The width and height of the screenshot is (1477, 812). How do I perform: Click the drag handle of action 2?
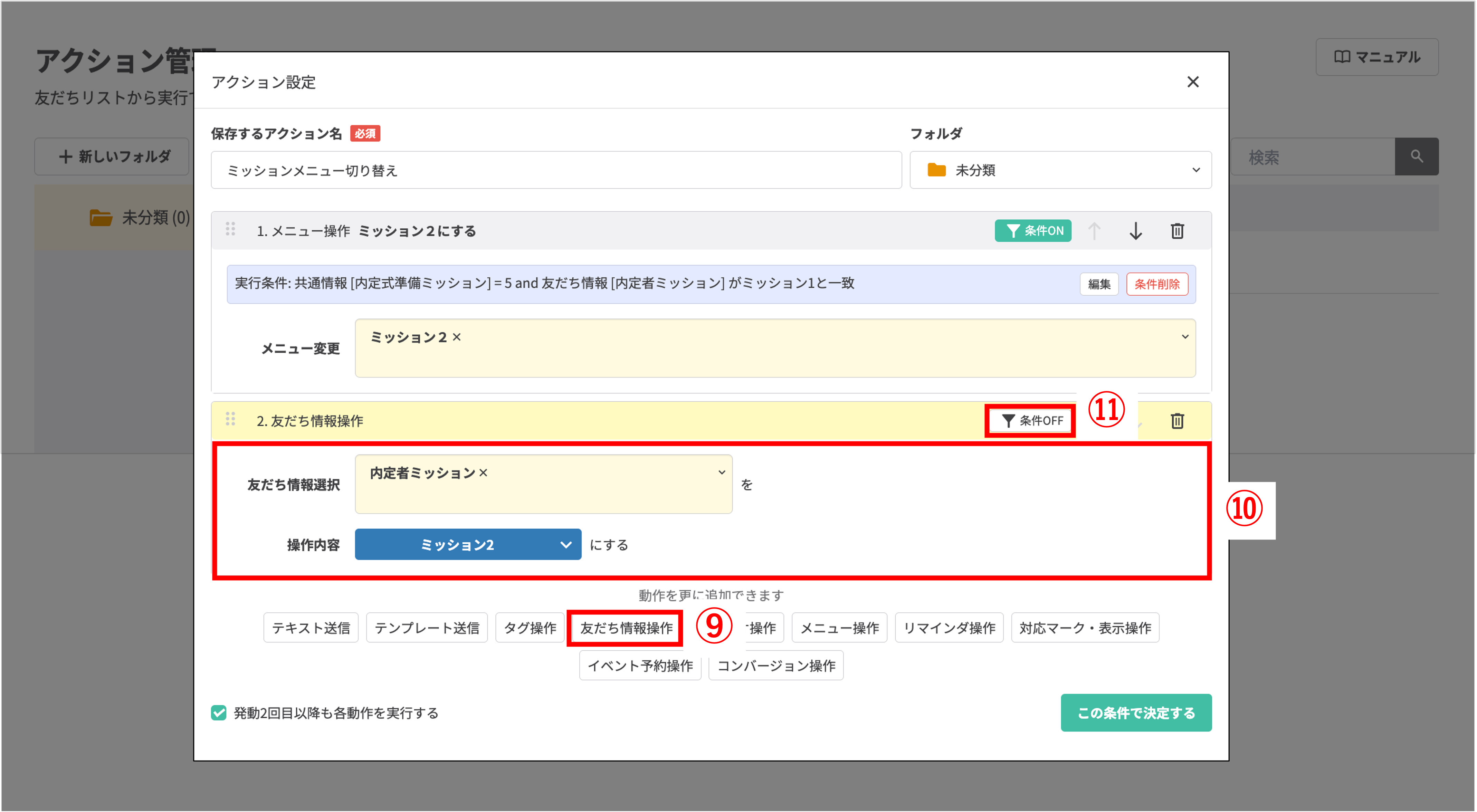230,419
